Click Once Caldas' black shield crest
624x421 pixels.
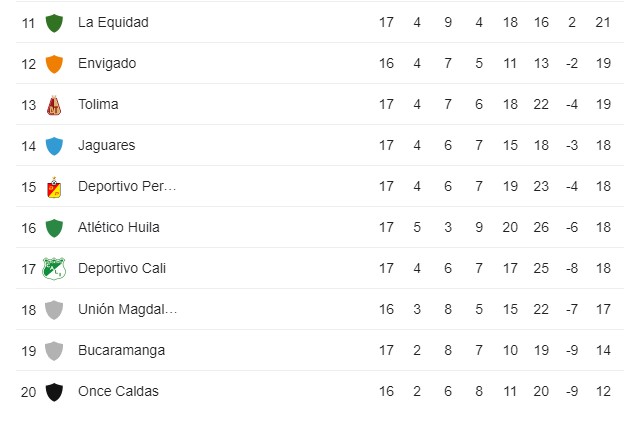click(x=54, y=392)
